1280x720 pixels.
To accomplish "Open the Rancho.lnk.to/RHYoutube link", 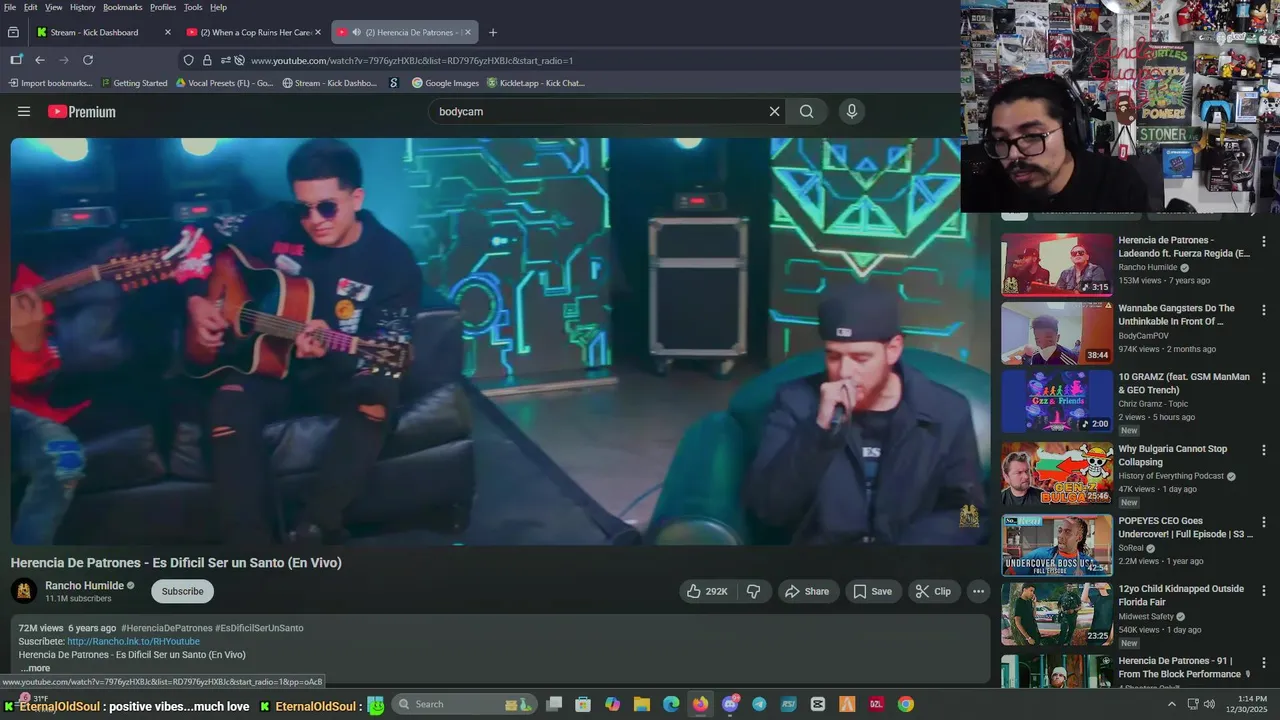I will (133, 641).
